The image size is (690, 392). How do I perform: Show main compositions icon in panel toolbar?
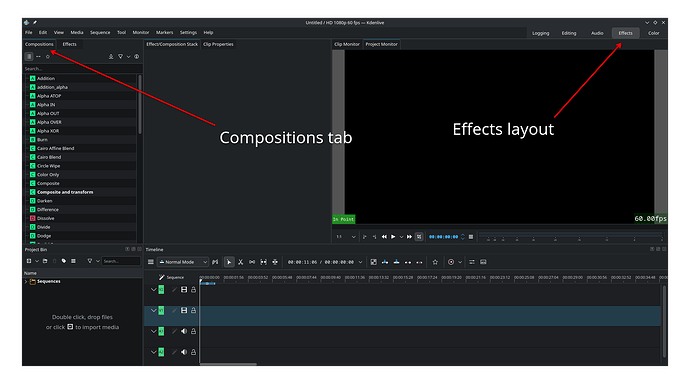pyautogui.click(x=29, y=56)
